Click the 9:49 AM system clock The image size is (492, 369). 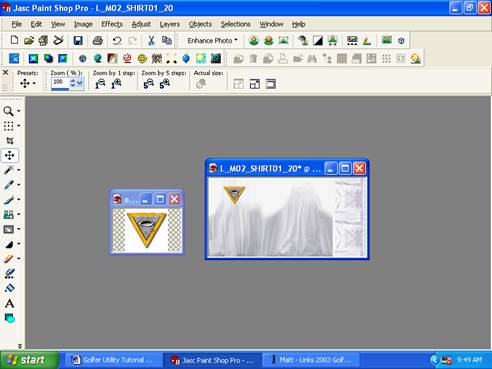pos(469,360)
